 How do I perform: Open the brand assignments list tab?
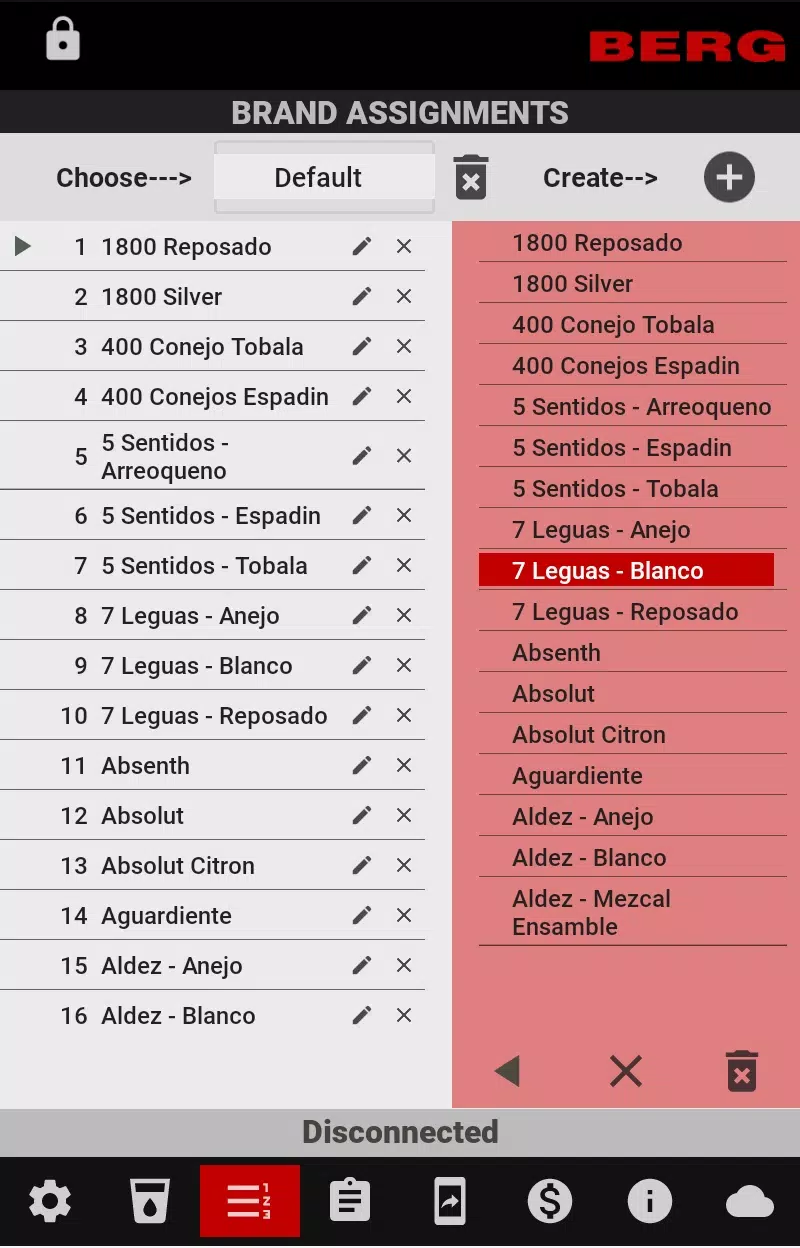250,1201
